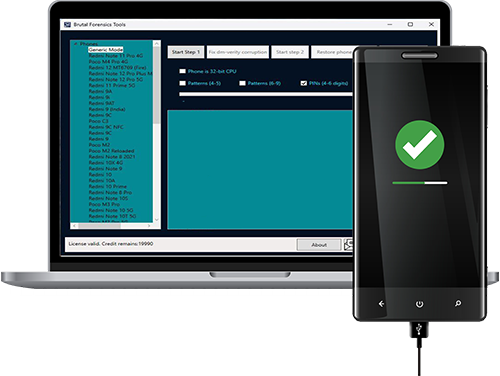Screen dimensions: 500x376
Task: Select Generic Mode in the phone list
Action: (106, 49)
